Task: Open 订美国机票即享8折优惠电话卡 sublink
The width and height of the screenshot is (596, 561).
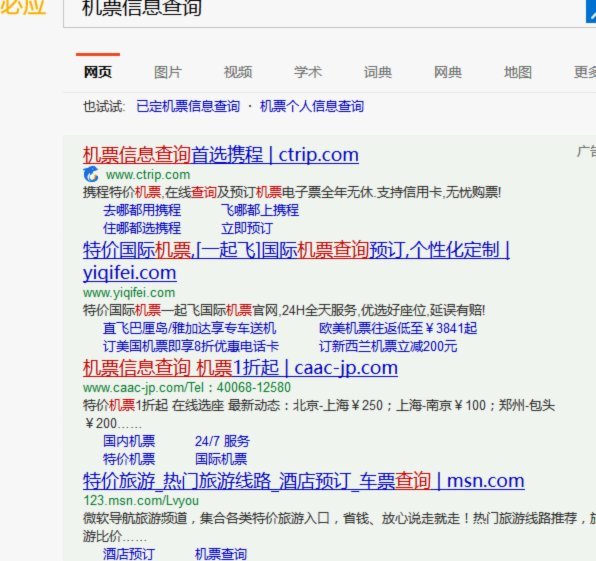Action: point(191,346)
